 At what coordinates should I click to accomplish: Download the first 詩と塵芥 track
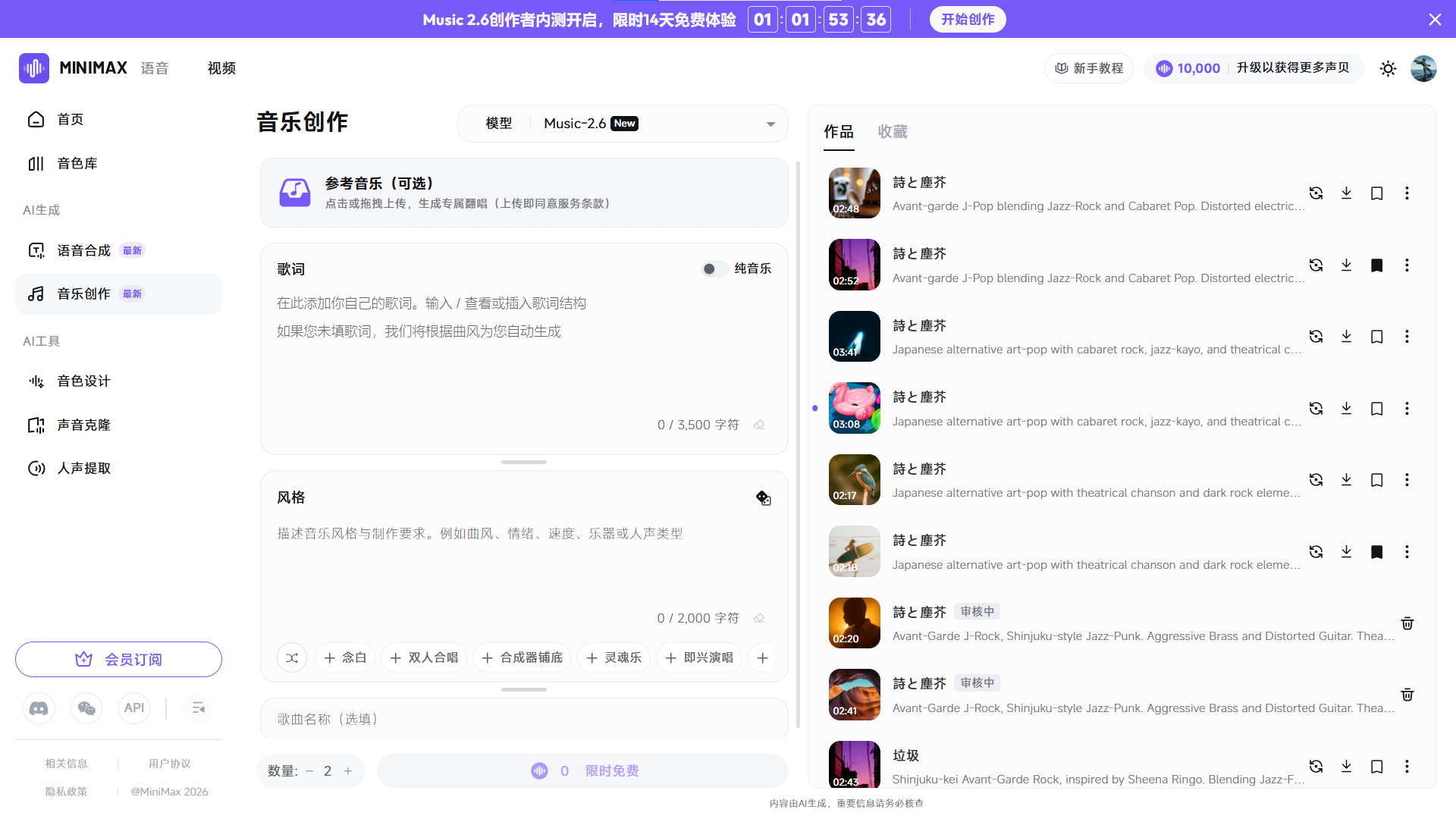coord(1346,193)
